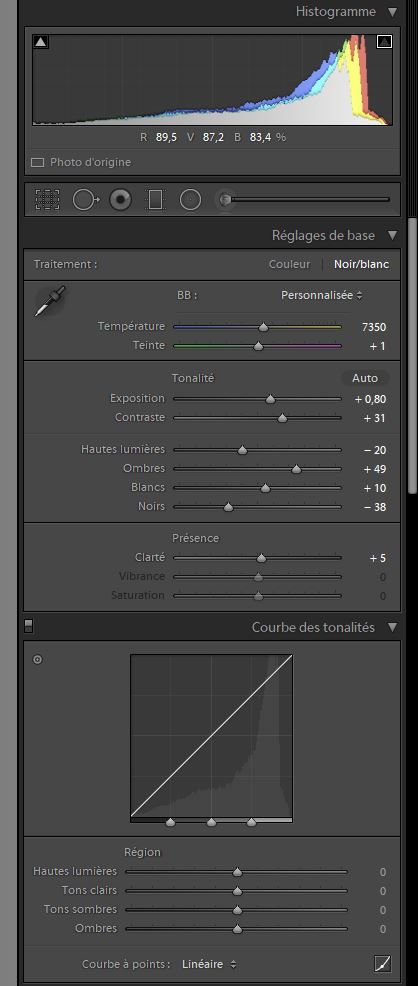Toggle the Courbe des tonalités panel switch
This screenshot has height=986, width=418.
pos(28,626)
